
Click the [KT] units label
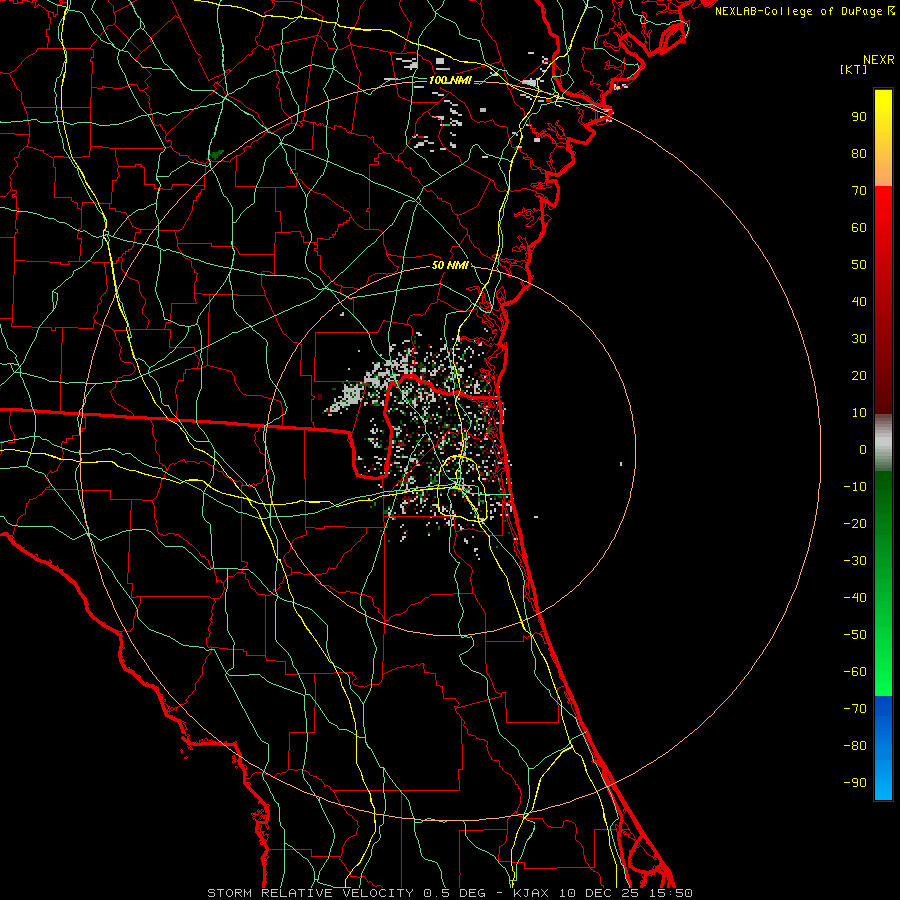click(854, 69)
